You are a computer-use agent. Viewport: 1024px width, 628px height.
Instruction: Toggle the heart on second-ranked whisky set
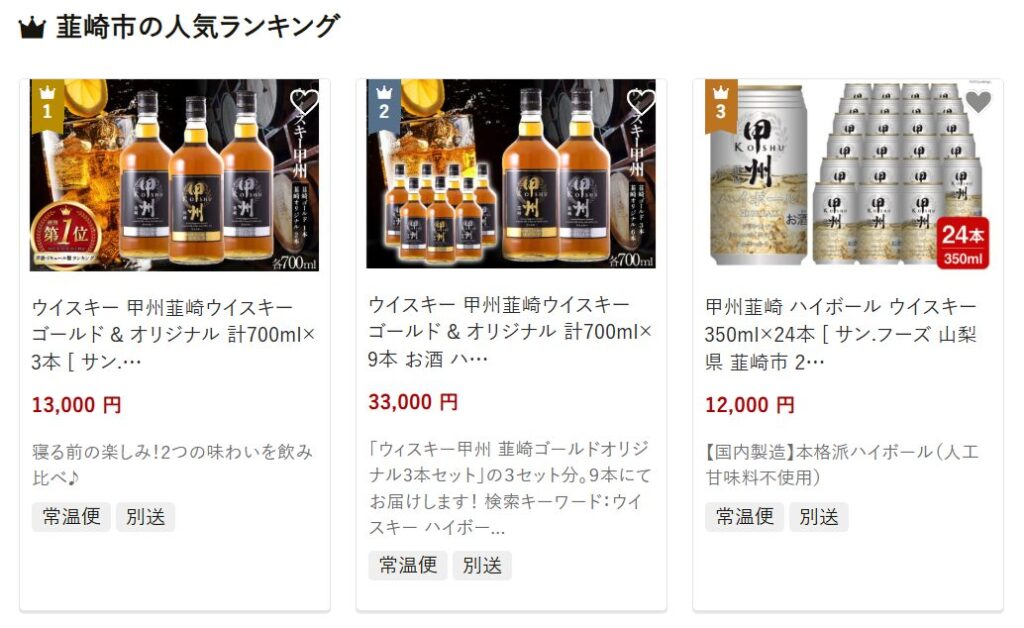click(x=641, y=102)
